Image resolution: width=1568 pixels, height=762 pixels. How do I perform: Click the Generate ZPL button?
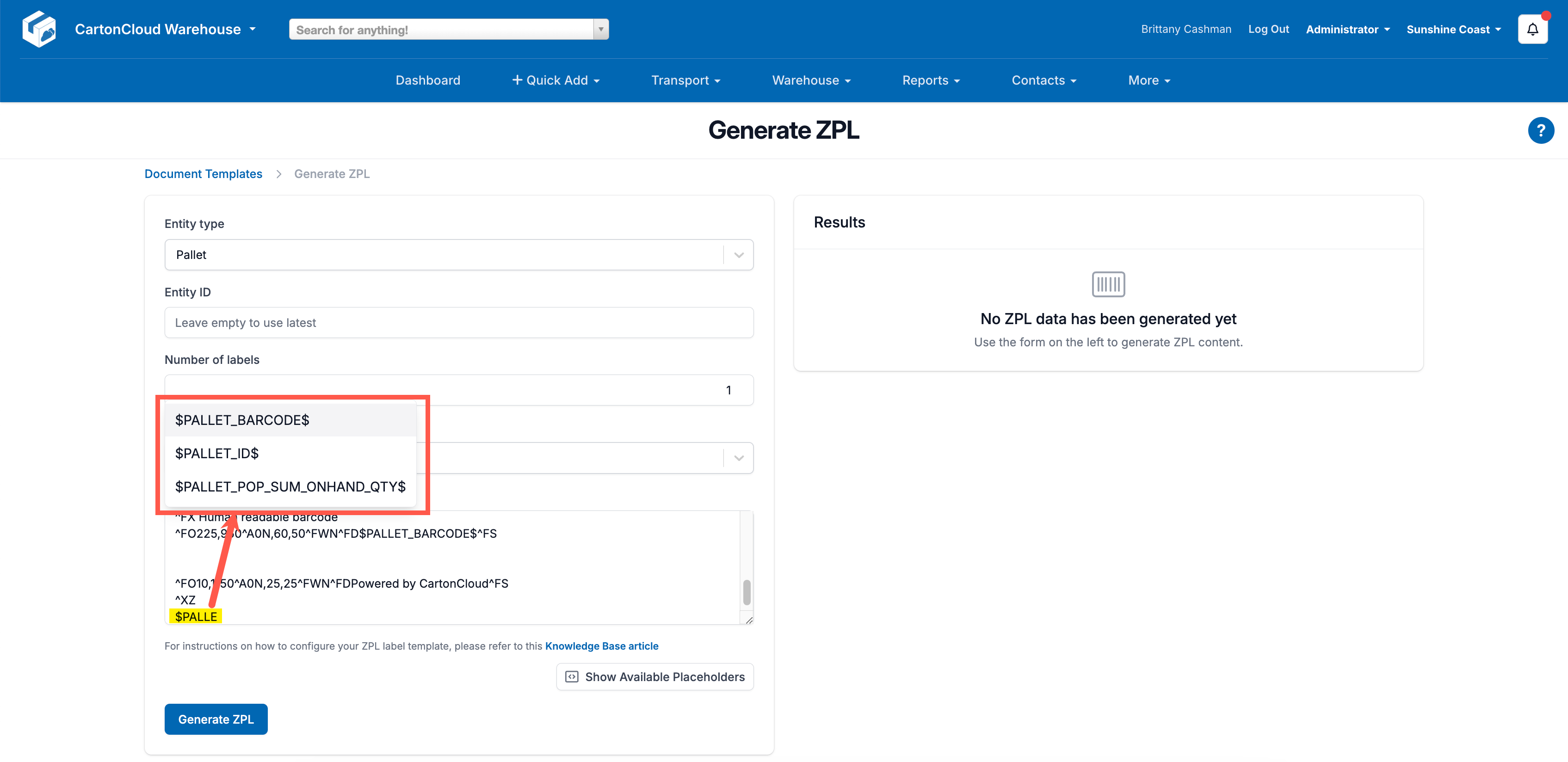pyautogui.click(x=216, y=719)
